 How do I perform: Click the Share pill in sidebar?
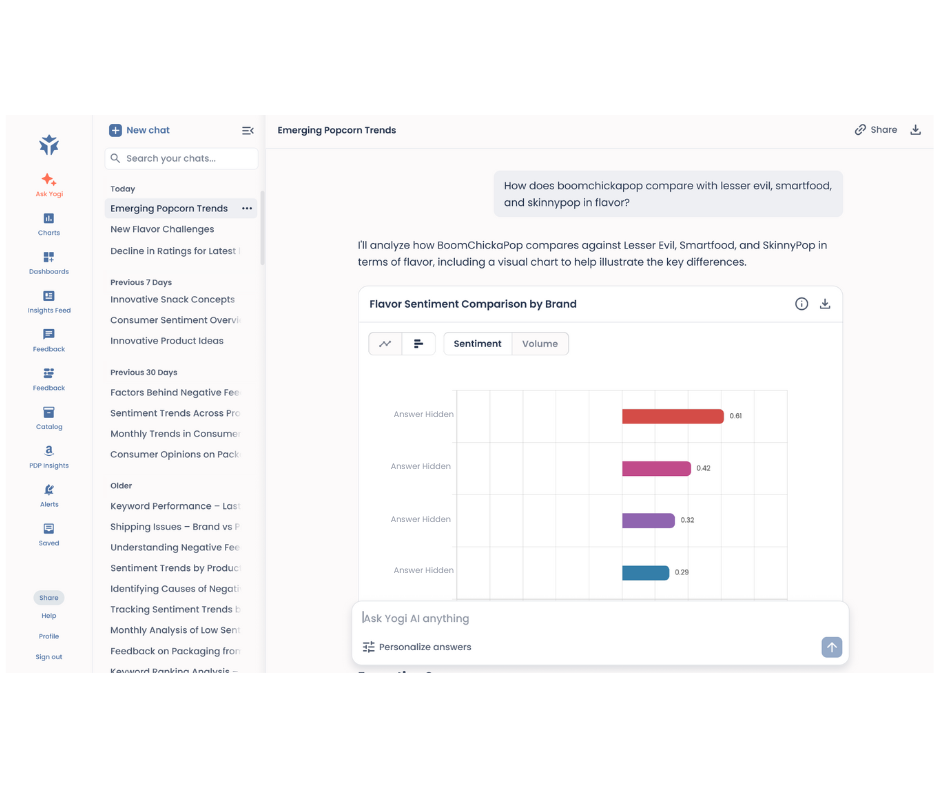(x=49, y=597)
